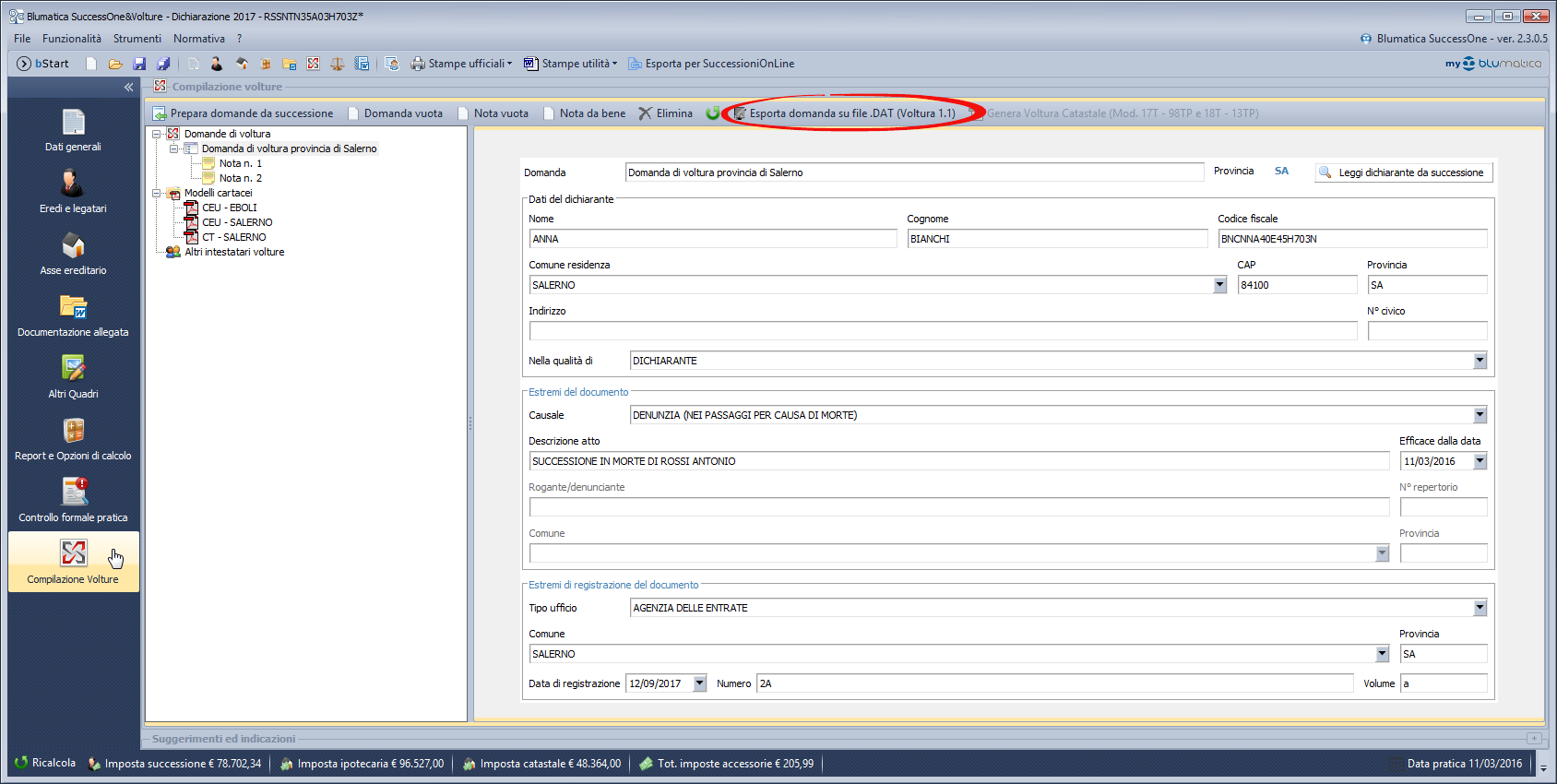This screenshot has width=1557, height=784.
Task: Open Causale dropdown
Action: click(x=1480, y=415)
